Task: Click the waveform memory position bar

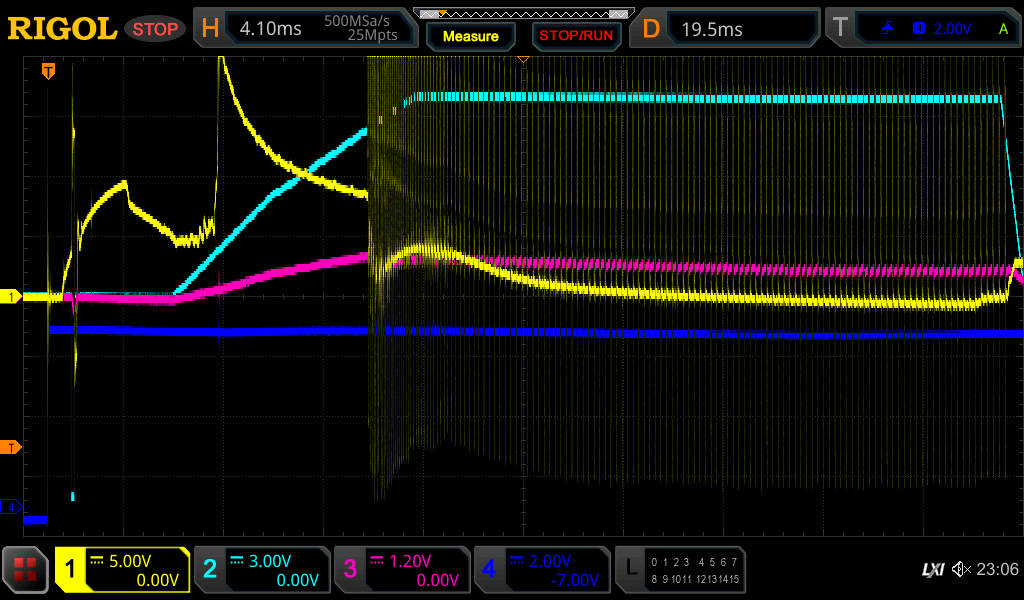Action: (x=523, y=14)
